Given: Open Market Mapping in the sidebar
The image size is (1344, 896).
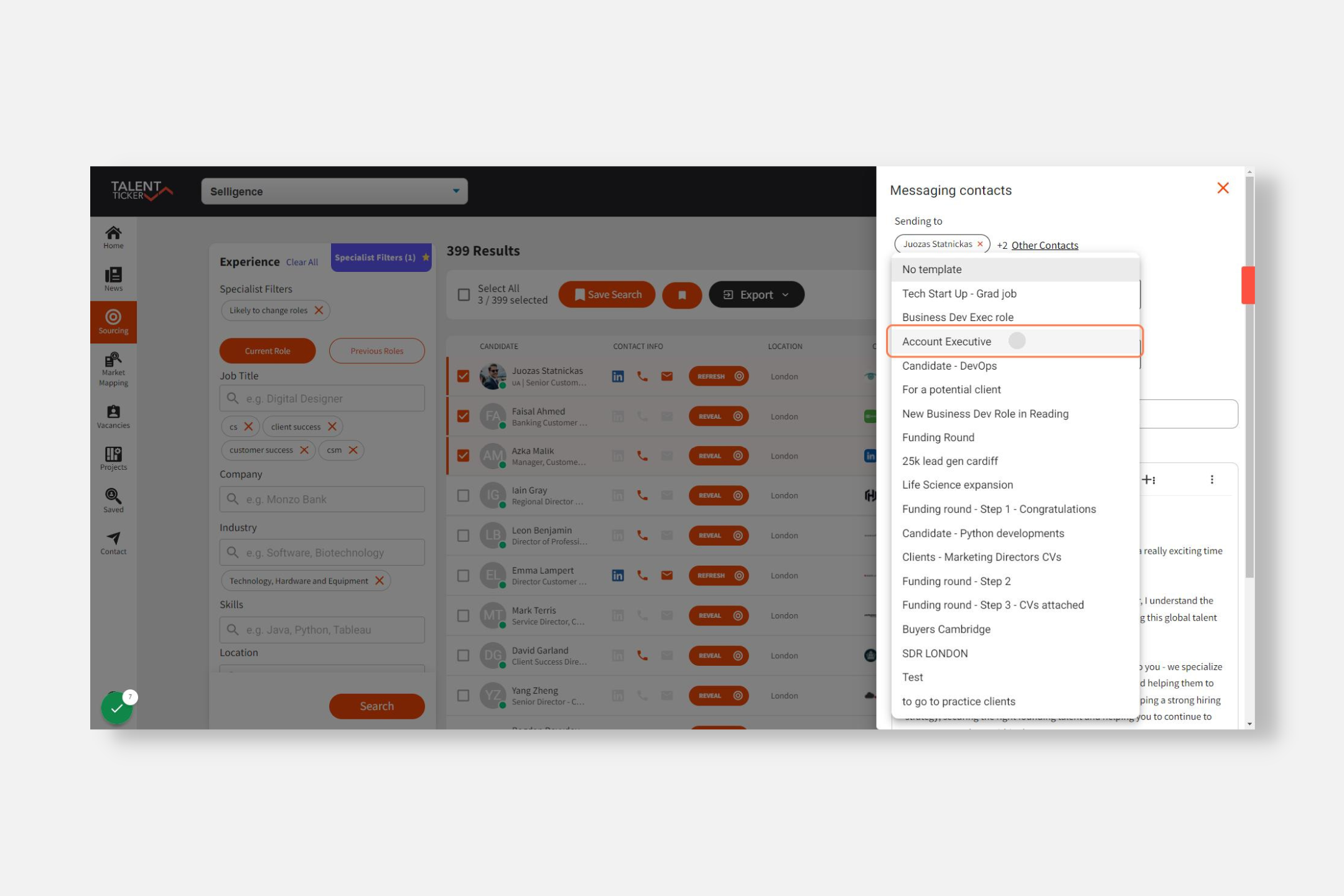Looking at the screenshot, I should coord(113,370).
